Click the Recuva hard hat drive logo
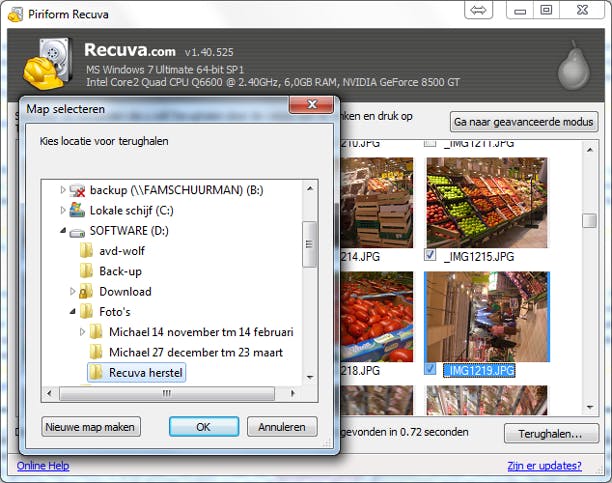Viewport: 612px width, 483px height. coord(48,64)
